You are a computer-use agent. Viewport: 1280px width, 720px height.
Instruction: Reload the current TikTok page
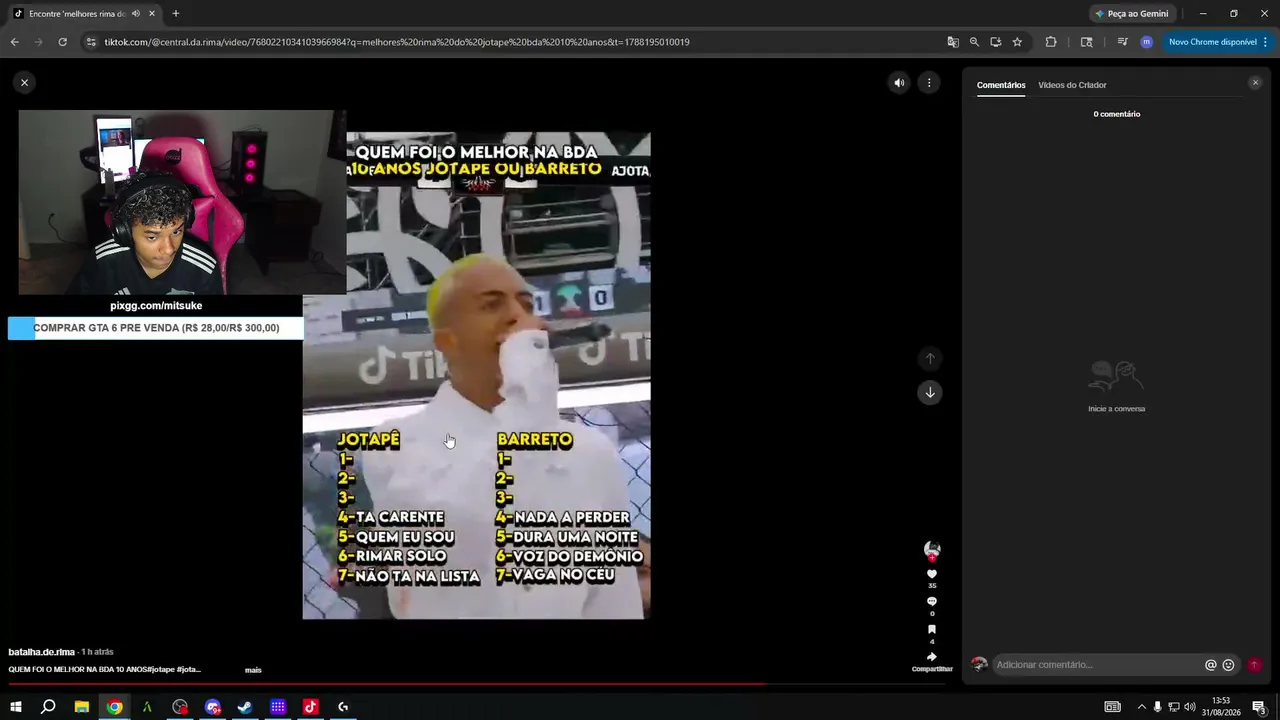tap(62, 42)
